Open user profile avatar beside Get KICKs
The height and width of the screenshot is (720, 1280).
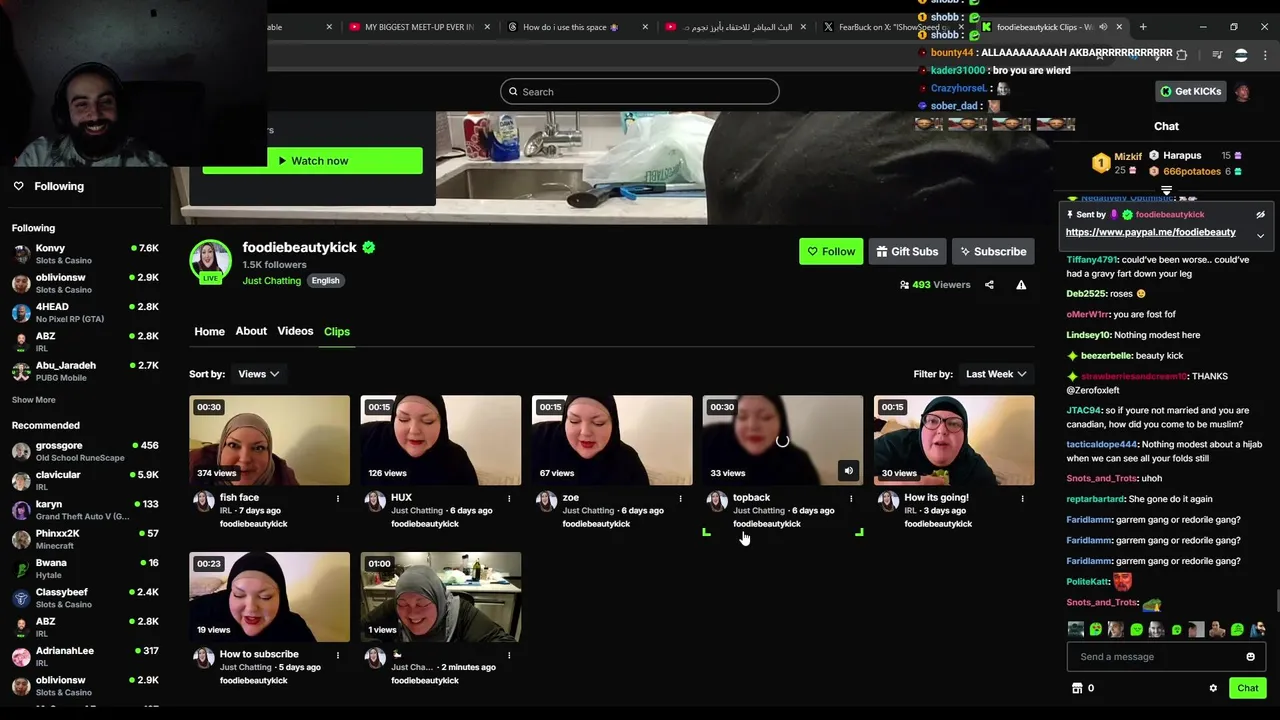(x=1242, y=92)
